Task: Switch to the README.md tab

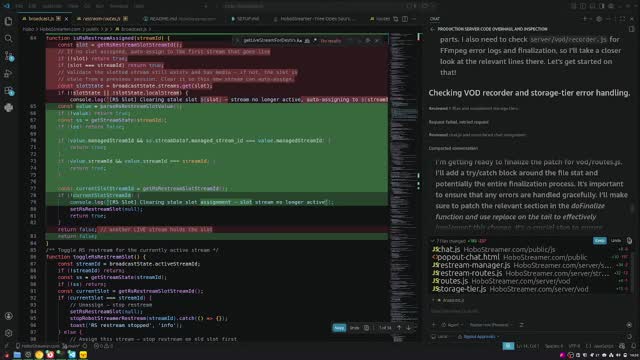Action: point(179,19)
